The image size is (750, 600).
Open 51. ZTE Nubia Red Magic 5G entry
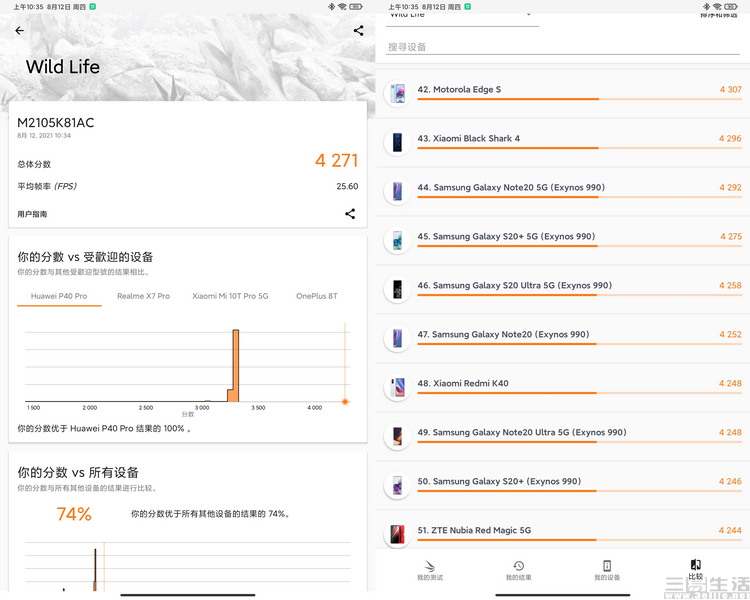click(x=562, y=530)
